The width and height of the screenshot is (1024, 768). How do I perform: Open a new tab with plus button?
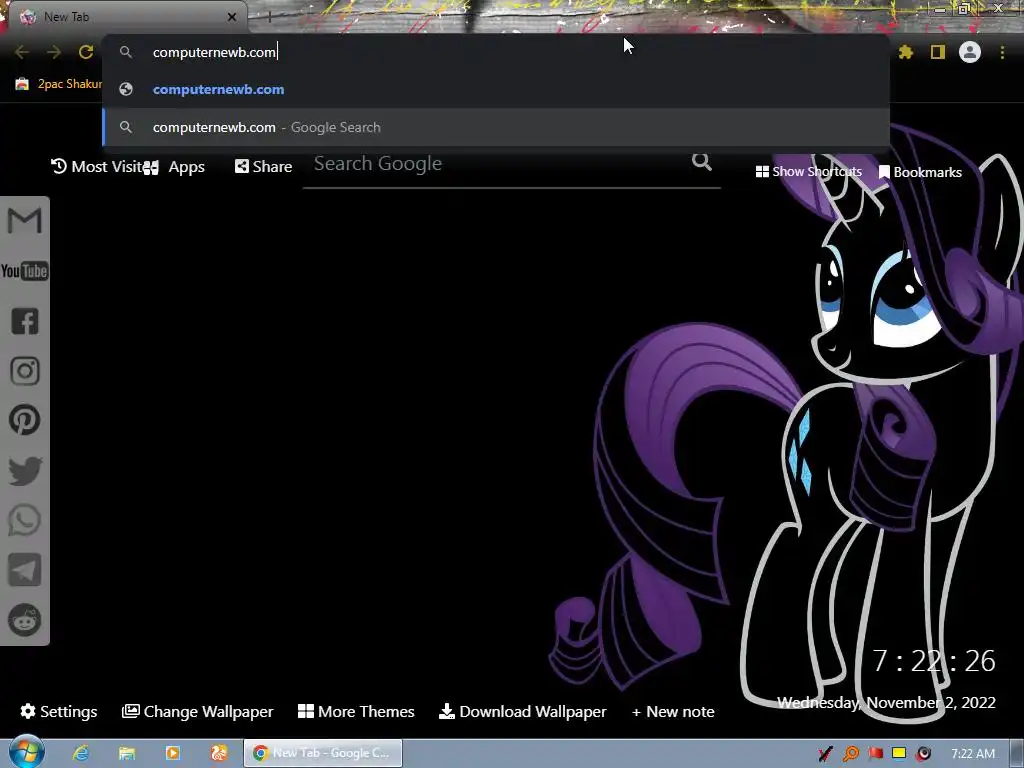click(269, 18)
